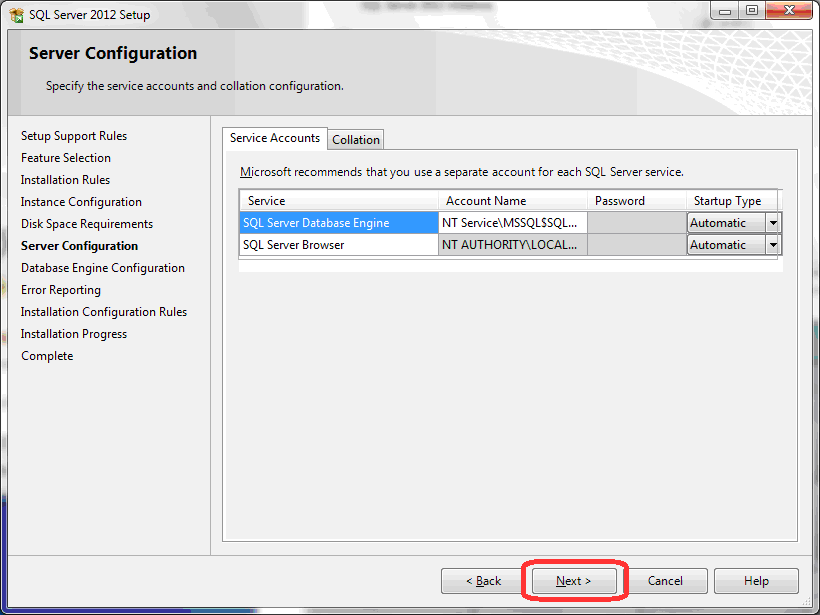Click Feature Selection step in sidebar

click(66, 158)
